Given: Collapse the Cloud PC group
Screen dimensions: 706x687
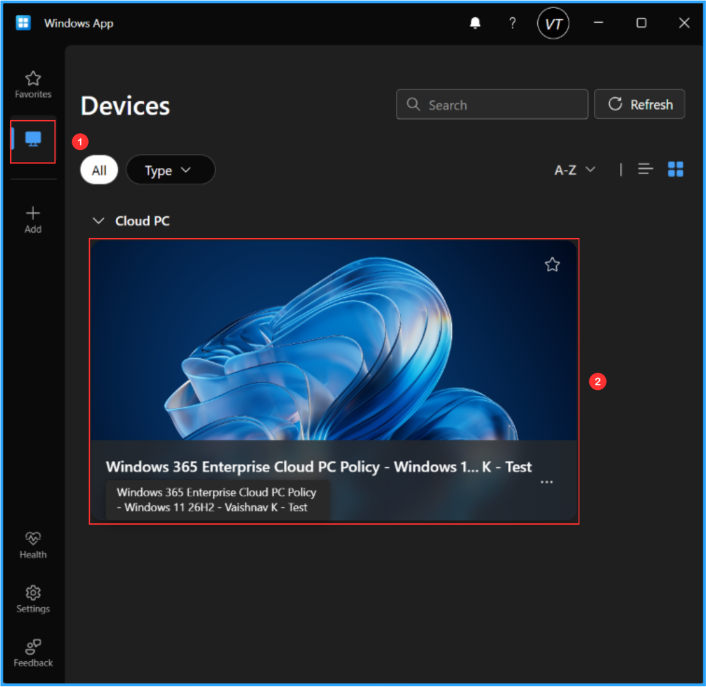Looking at the screenshot, I should click(x=98, y=221).
